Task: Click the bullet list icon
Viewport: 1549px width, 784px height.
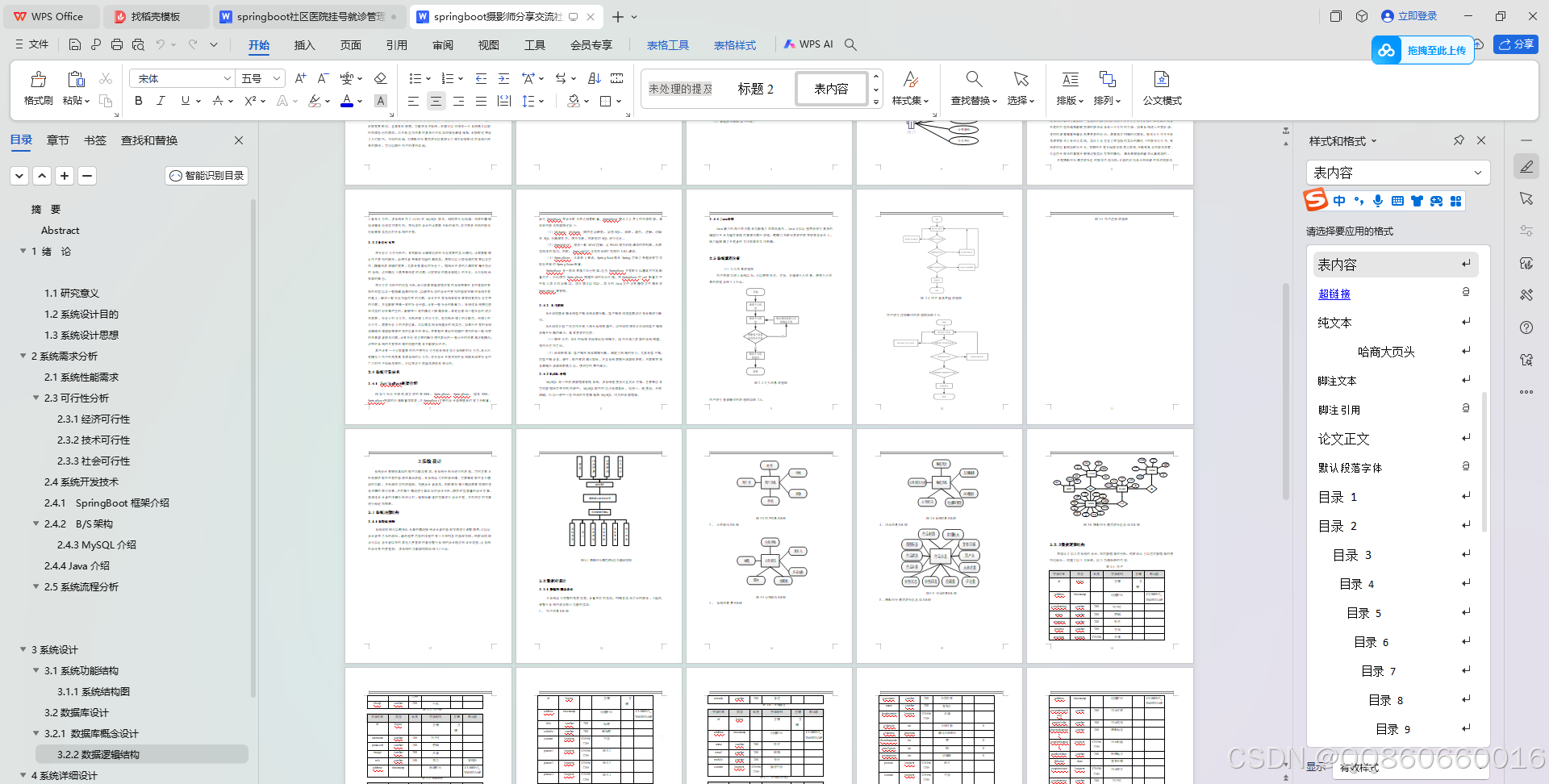Action: (x=415, y=78)
